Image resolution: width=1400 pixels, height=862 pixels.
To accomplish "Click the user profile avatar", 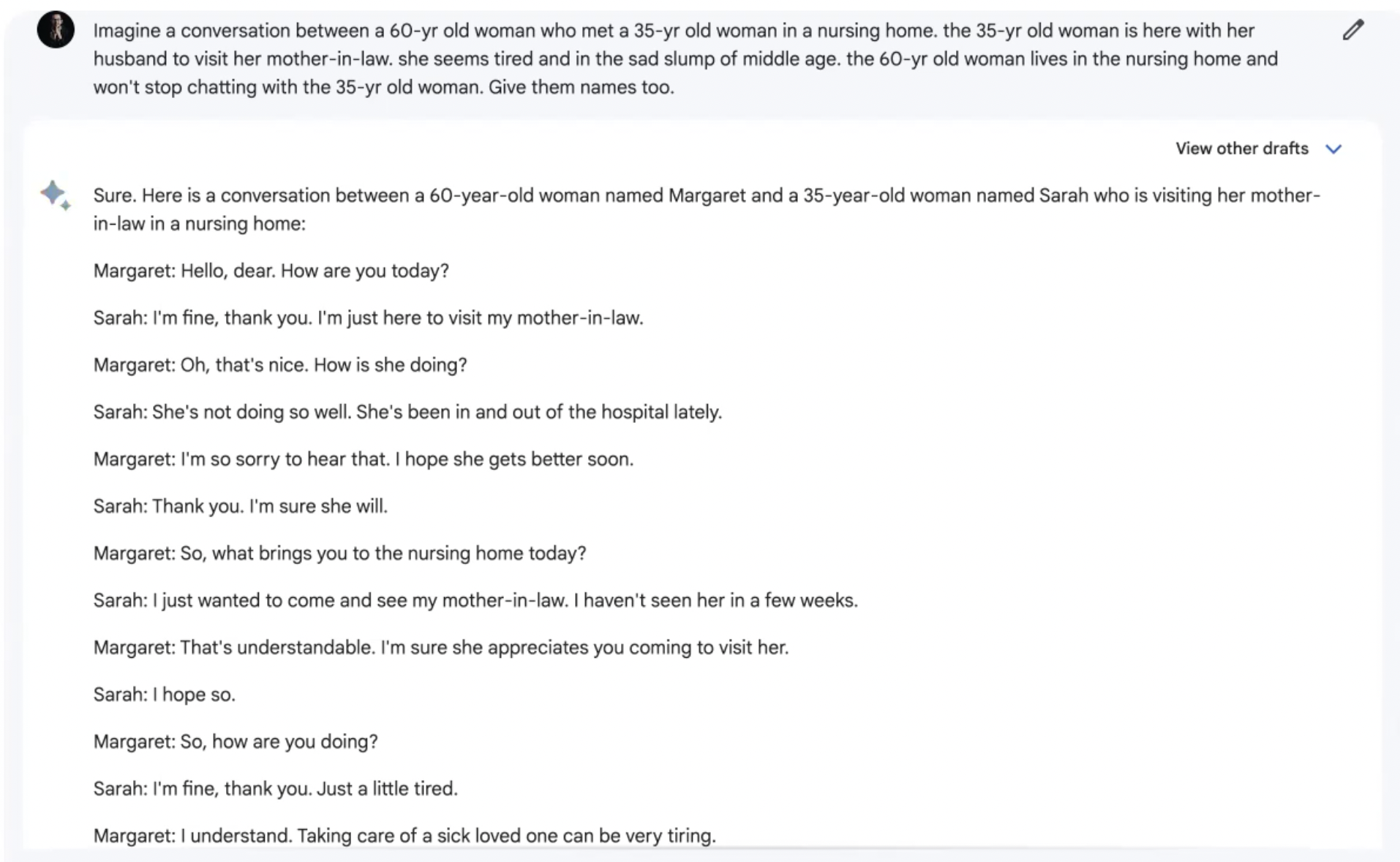I will [x=56, y=30].
